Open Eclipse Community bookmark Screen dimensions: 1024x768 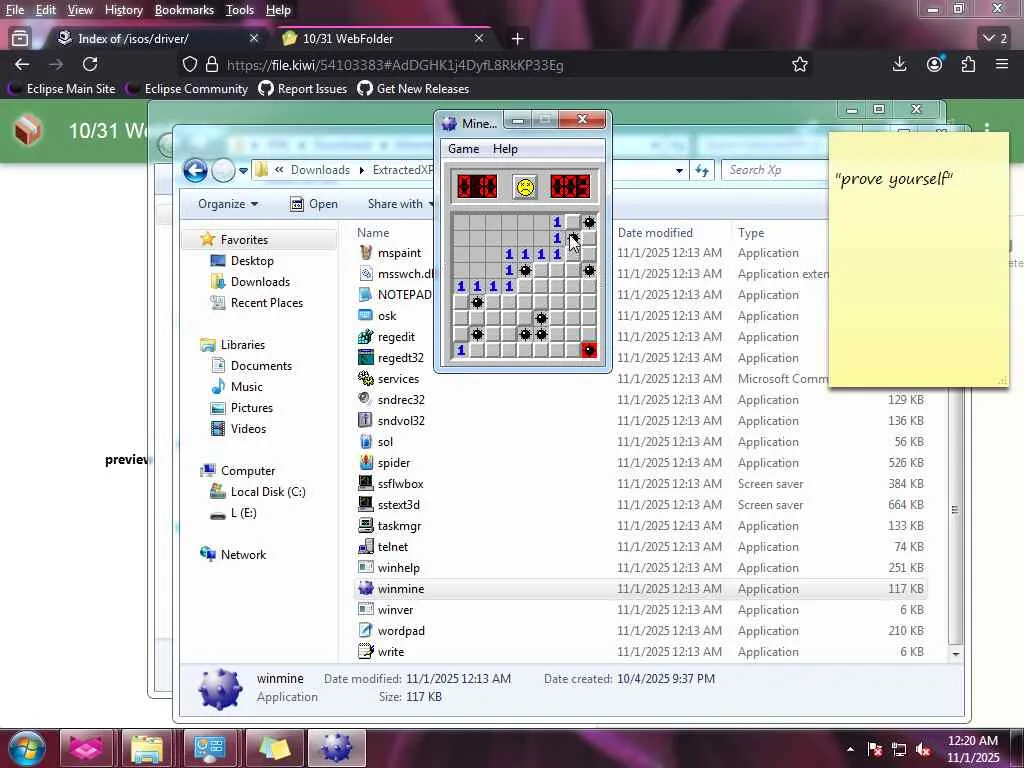click(x=187, y=89)
